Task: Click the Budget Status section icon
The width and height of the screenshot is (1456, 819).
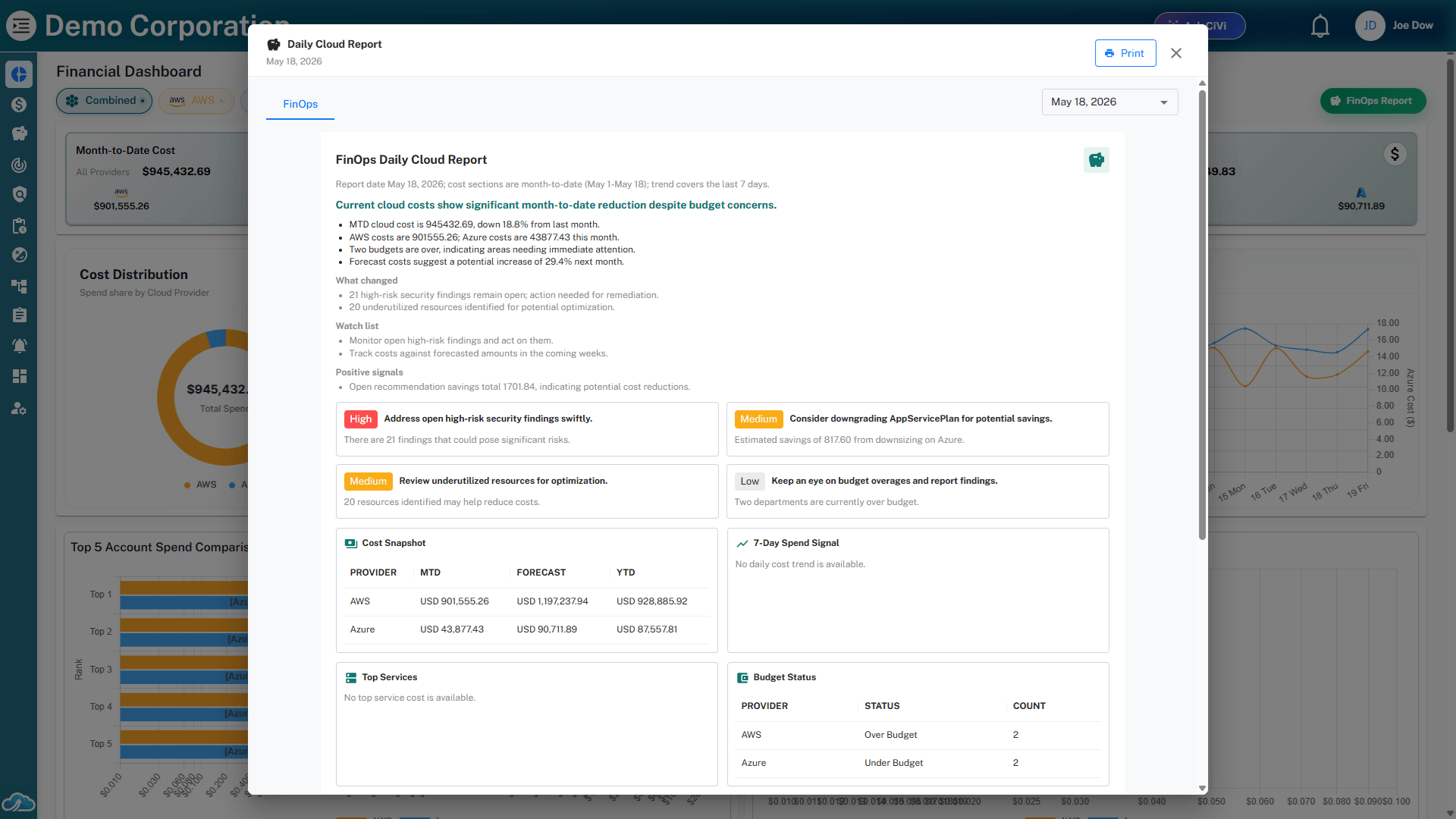Action: (742, 677)
